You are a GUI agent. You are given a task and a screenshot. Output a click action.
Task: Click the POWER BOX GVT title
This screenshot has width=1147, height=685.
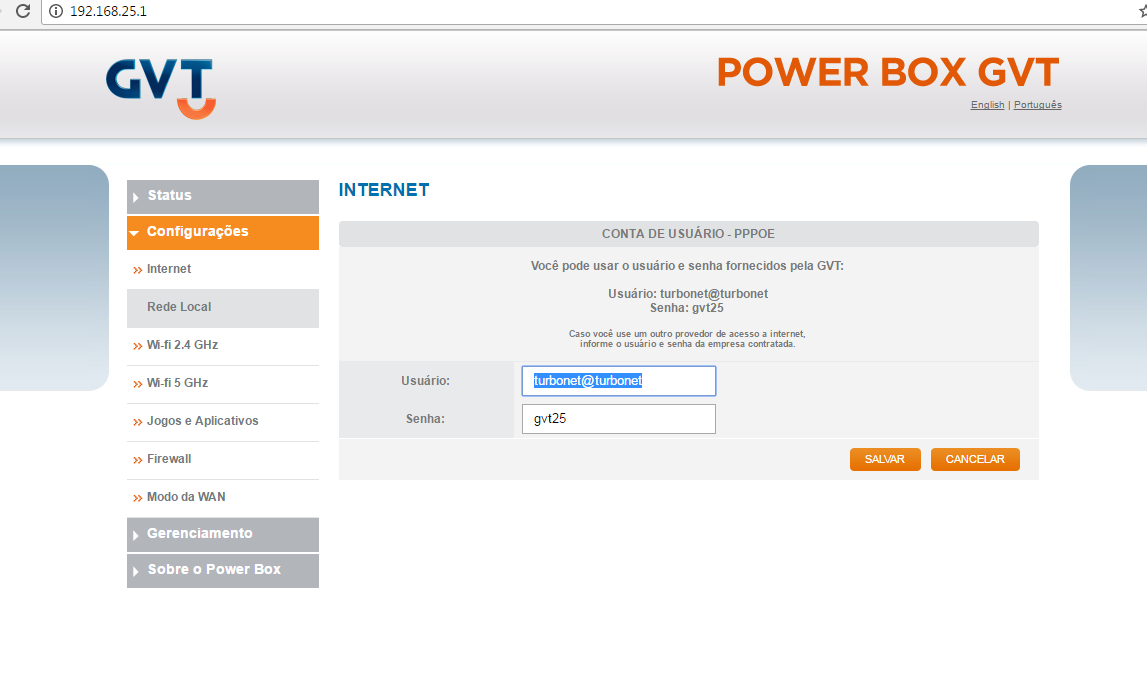click(x=887, y=72)
